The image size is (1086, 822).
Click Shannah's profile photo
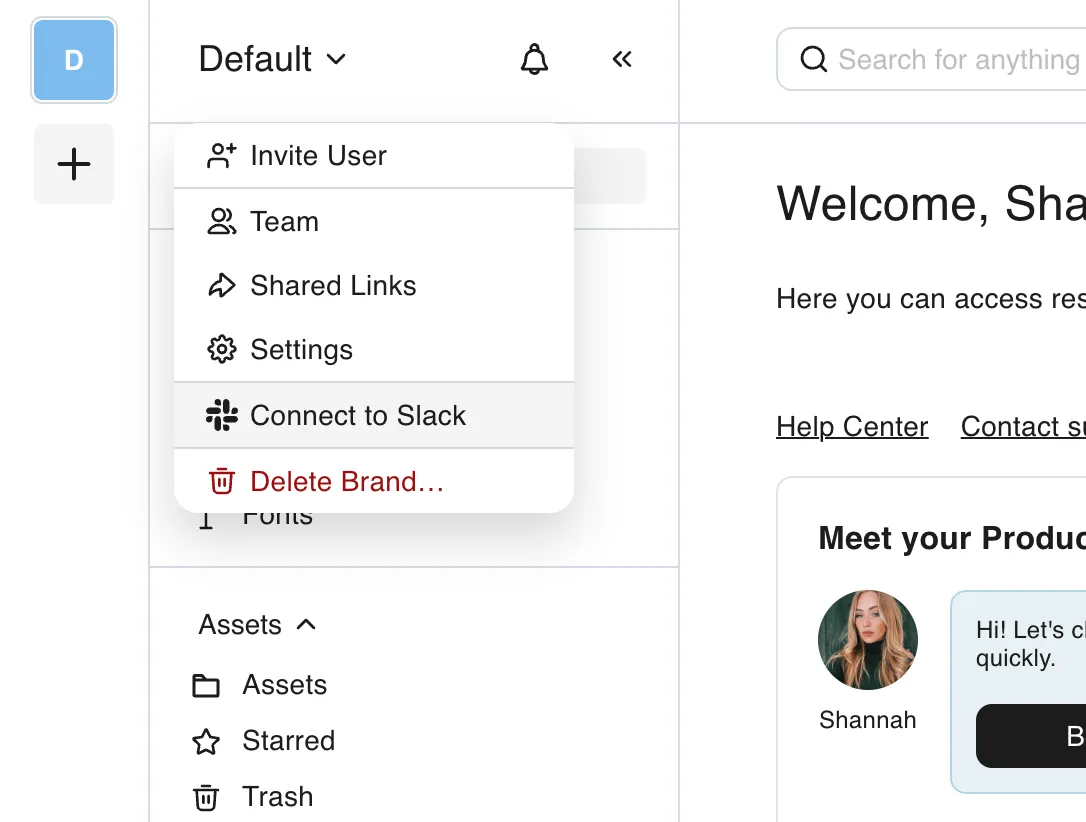[x=868, y=640]
